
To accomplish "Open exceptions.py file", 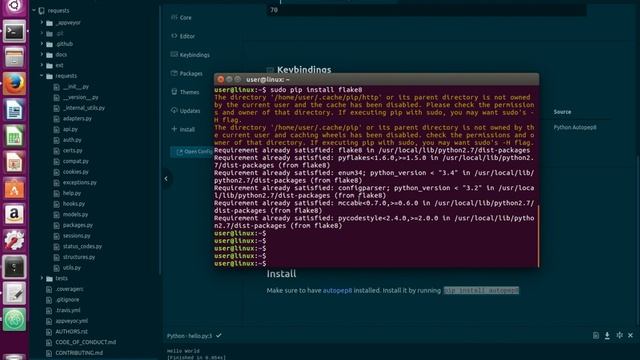I will (80, 182).
